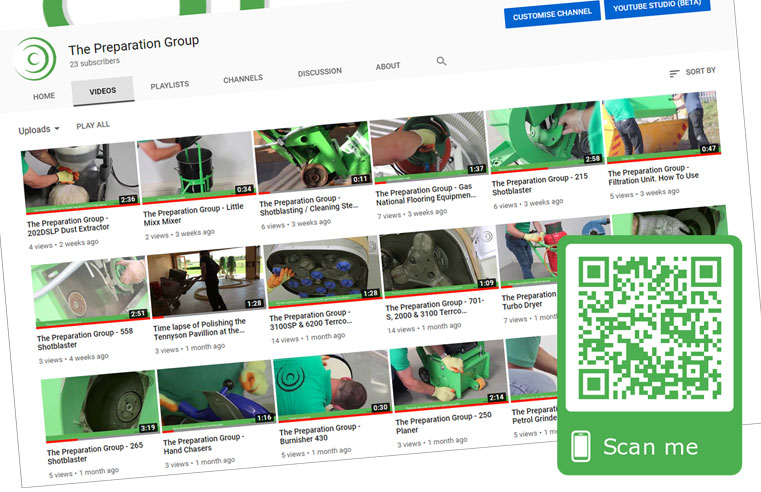Open Time lapse of Polishing thumbnail
The width and height of the screenshot is (761, 492).
206,281
